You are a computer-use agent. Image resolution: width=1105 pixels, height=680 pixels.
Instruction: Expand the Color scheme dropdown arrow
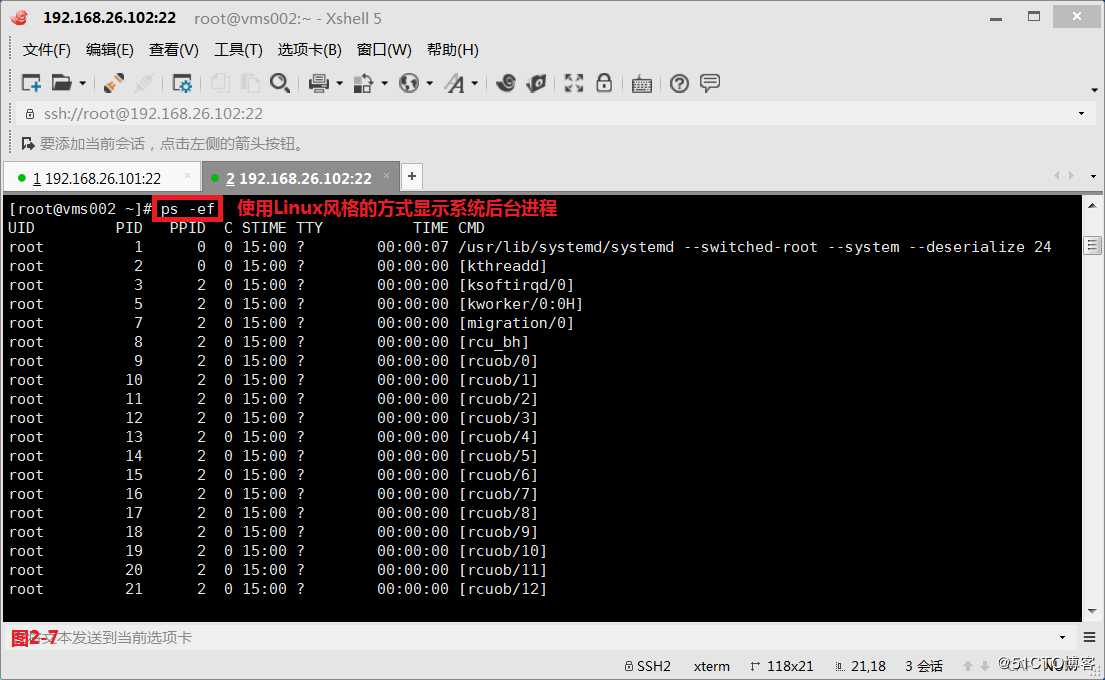coord(384,83)
